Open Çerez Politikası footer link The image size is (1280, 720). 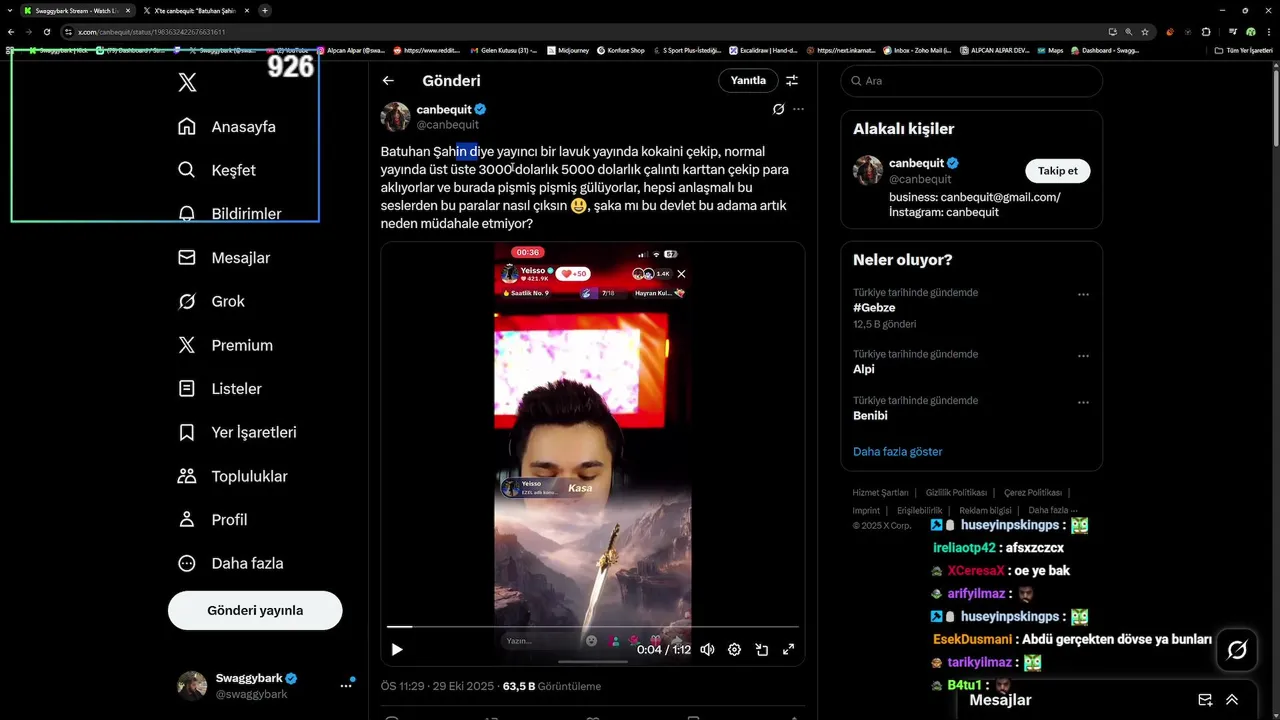1033,493
